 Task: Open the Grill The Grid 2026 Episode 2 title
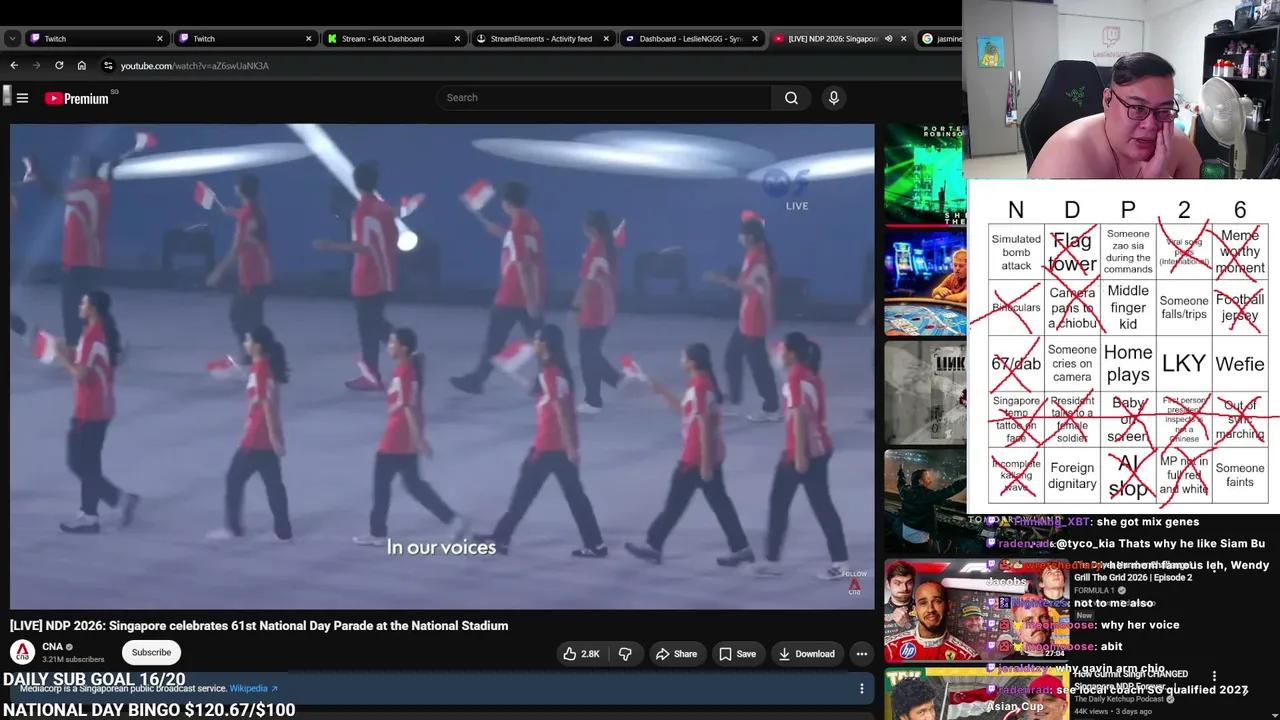pos(1132,572)
